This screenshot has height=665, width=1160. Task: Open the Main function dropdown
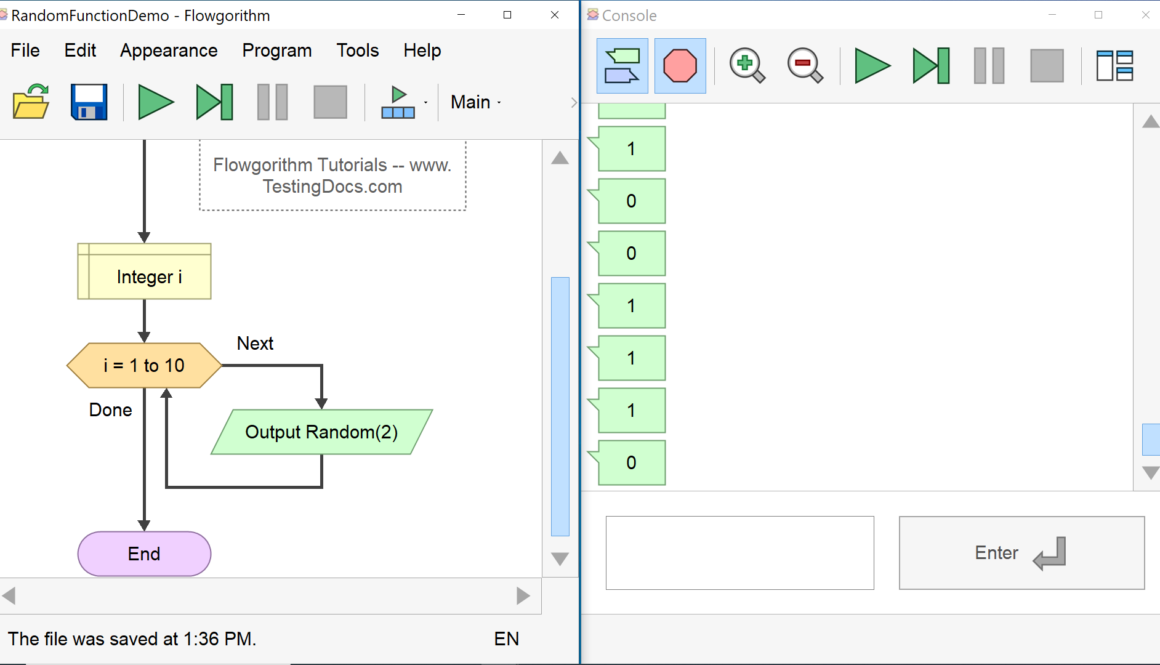coord(476,102)
